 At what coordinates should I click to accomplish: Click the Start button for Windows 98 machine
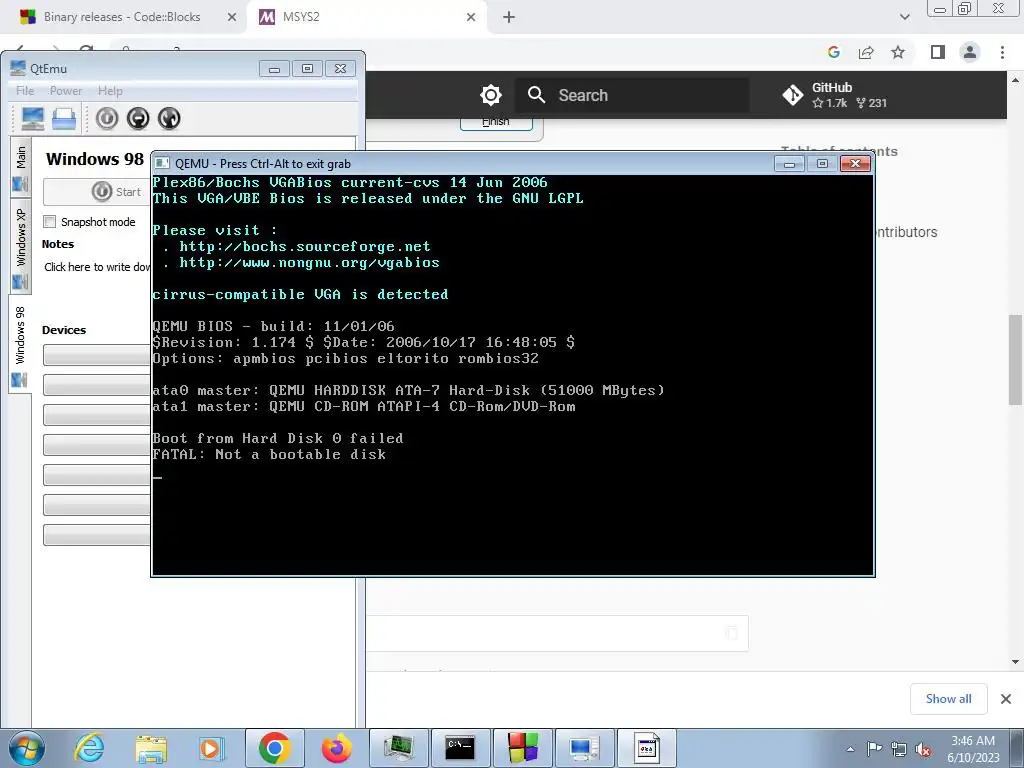coord(96,191)
